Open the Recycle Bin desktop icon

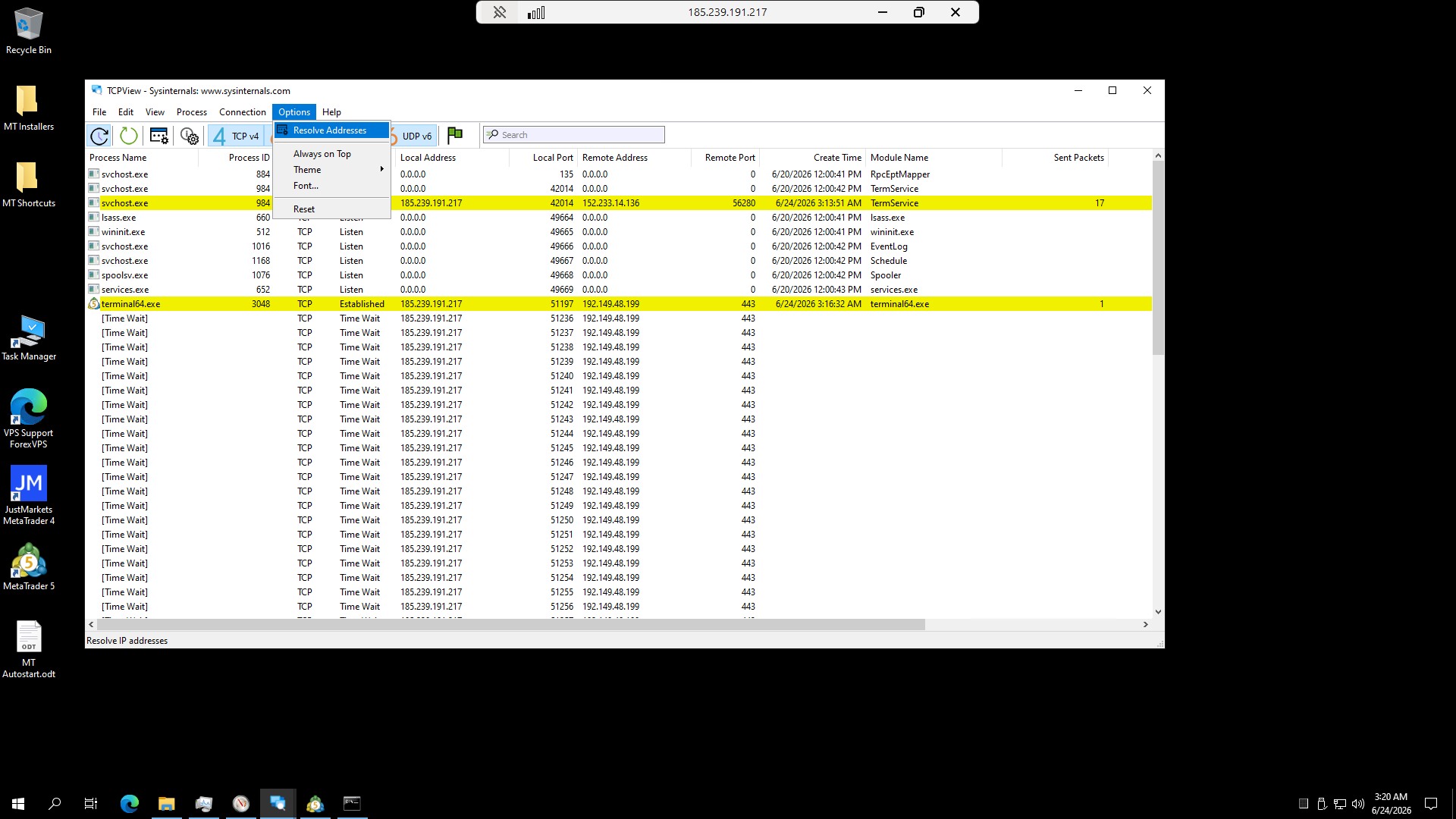[x=29, y=31]
